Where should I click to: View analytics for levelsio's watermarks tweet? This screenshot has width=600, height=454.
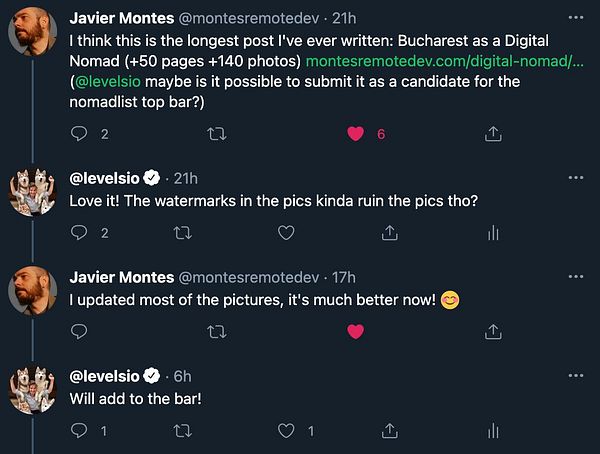click(492, 232)
